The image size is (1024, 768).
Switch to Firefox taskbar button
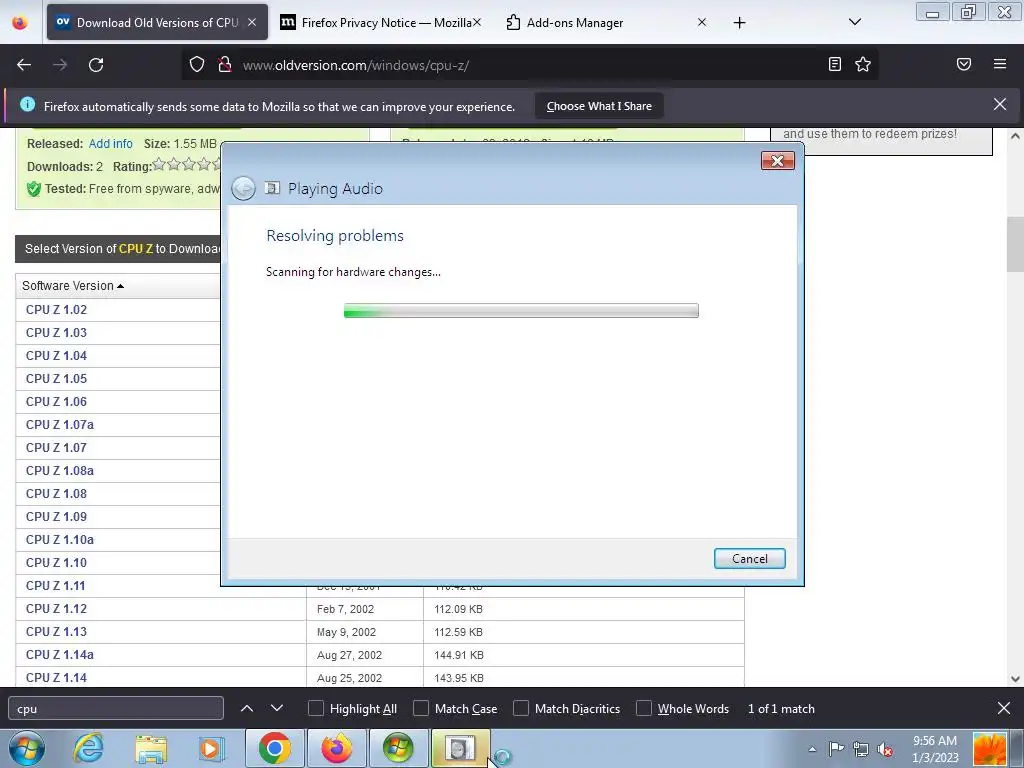click(x=336, y=748)
